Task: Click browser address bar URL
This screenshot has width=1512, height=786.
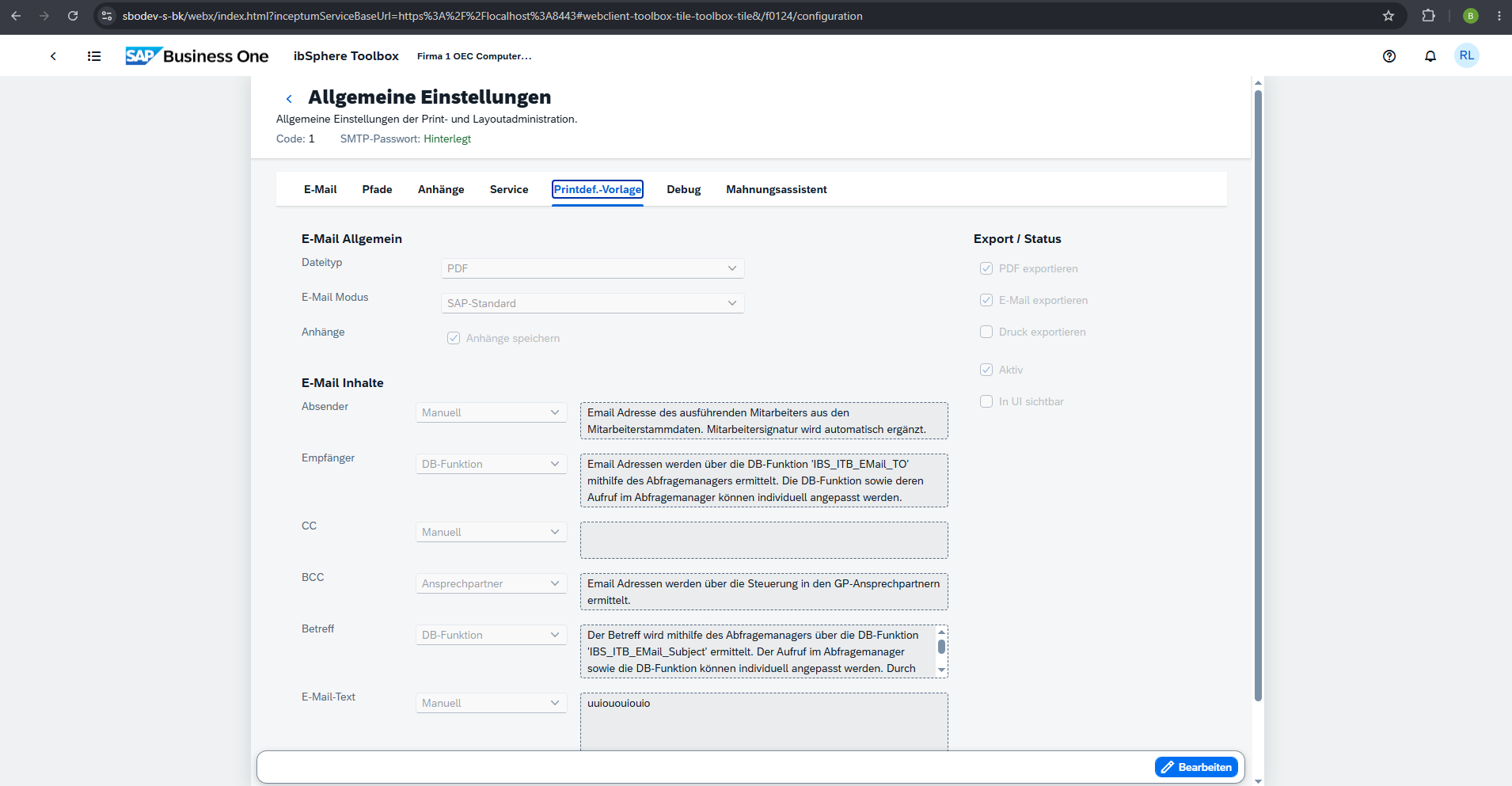Action: [492, 16]
